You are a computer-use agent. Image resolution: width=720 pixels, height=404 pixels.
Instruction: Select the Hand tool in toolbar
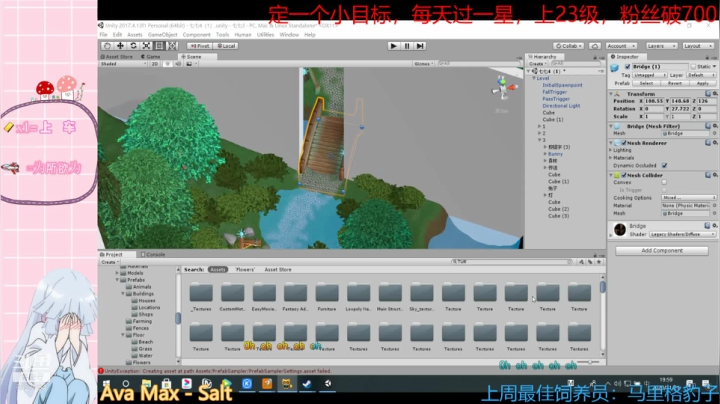point(107,46)
